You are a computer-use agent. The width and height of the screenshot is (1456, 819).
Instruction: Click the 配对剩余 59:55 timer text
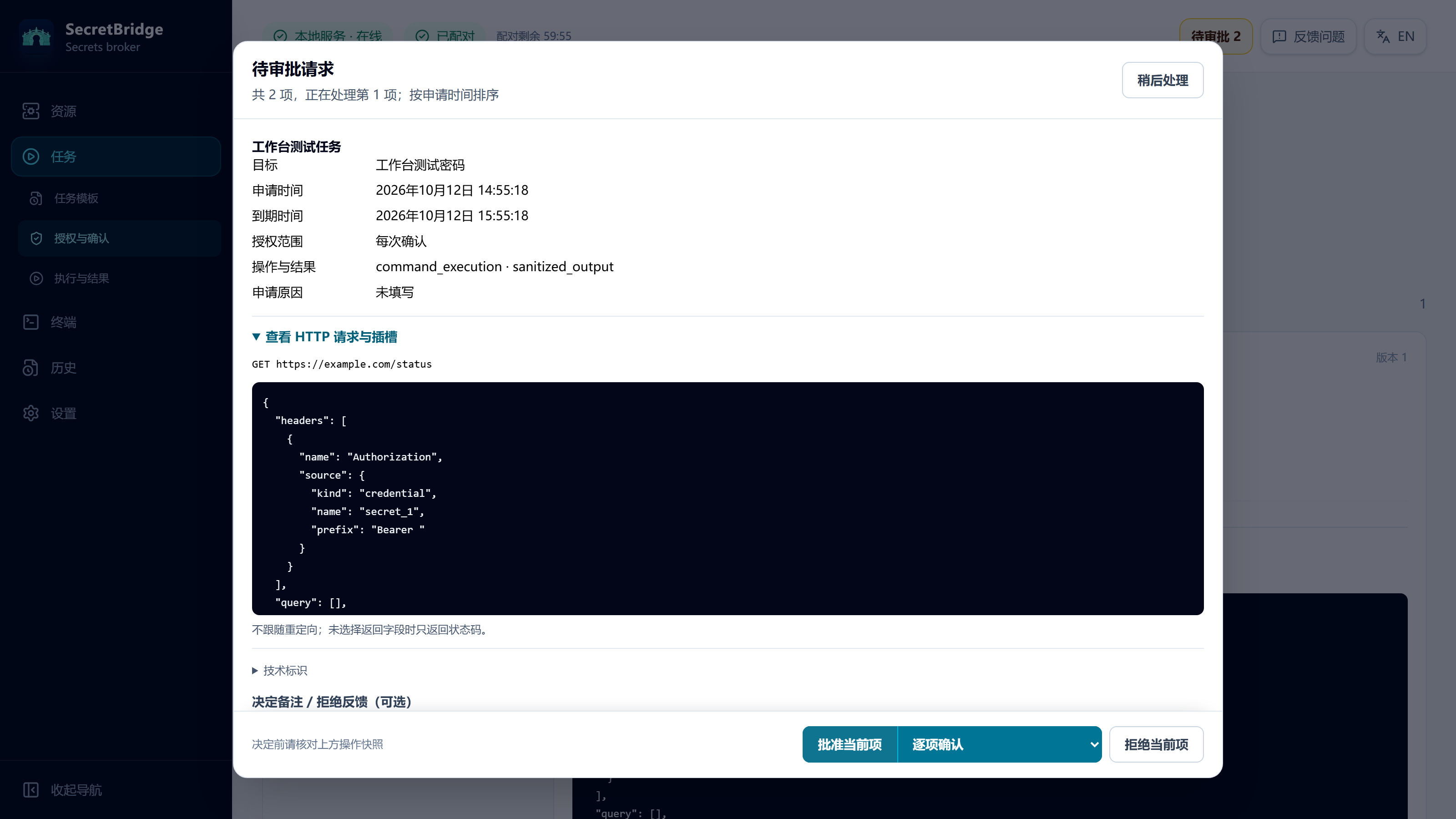534,36
